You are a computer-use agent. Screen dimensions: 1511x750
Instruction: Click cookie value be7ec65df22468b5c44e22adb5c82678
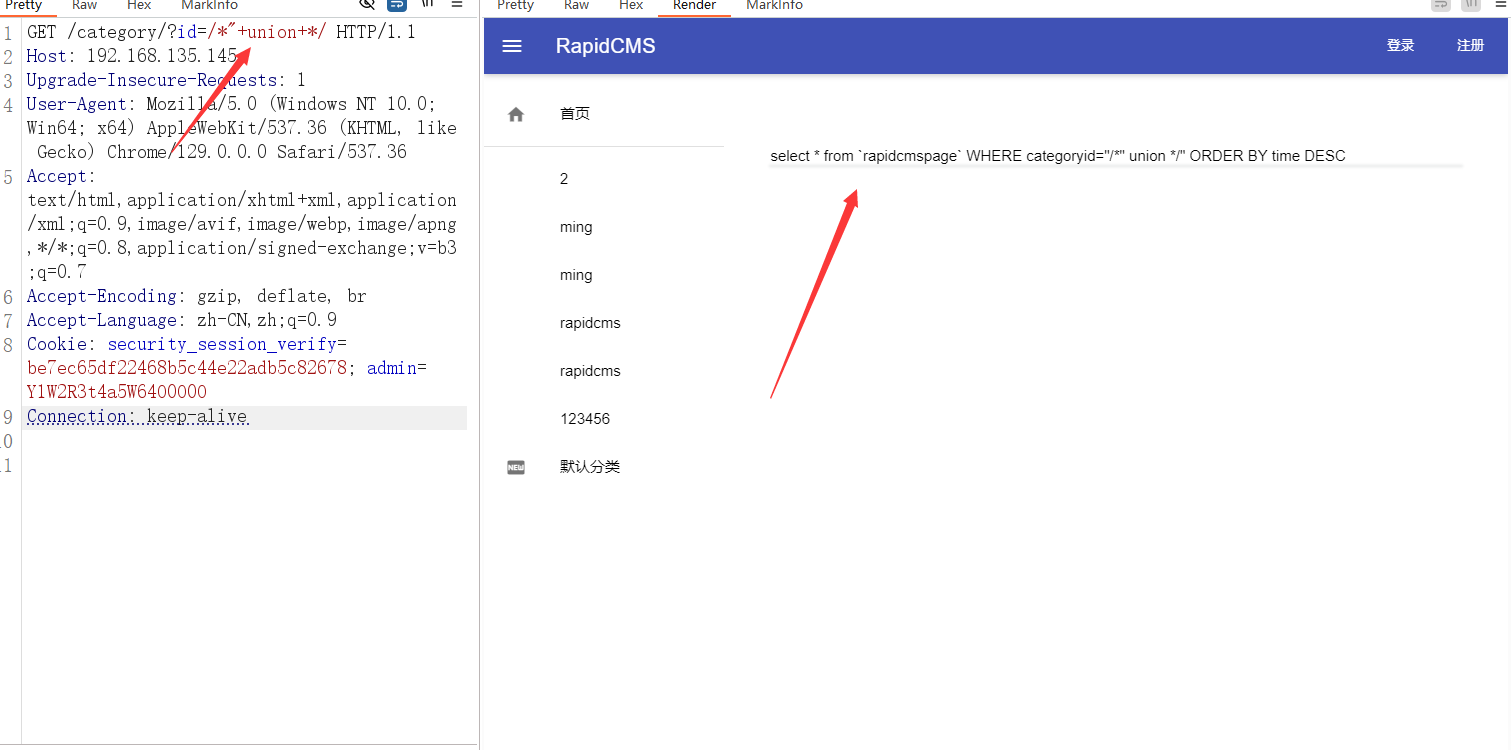(187, 368)
